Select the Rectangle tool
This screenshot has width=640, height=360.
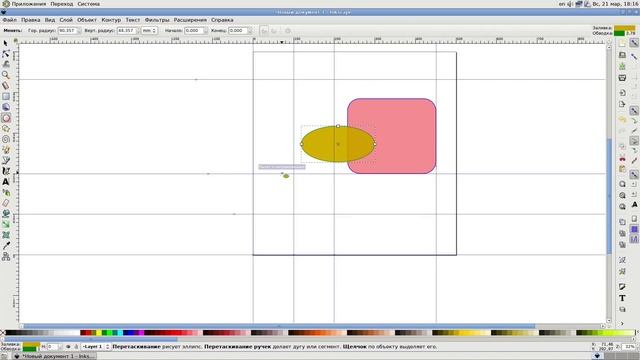(6, 97)
